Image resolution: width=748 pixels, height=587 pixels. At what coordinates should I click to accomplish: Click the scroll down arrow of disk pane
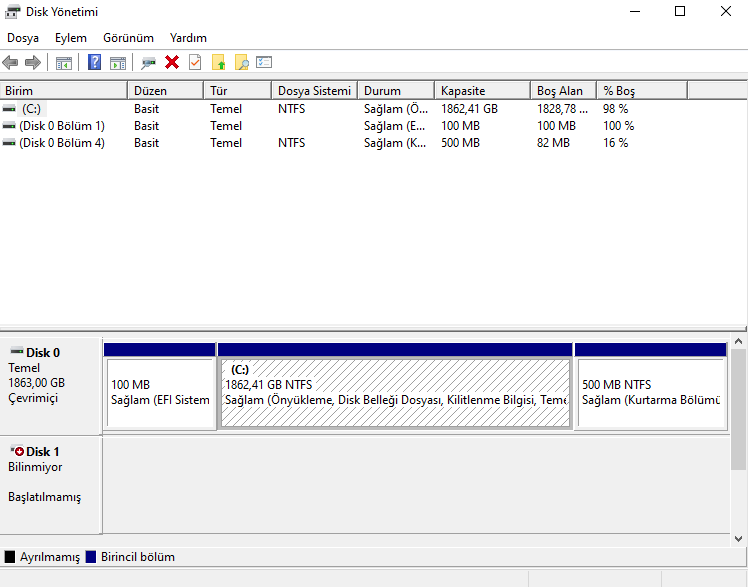[x=738, y=539]
